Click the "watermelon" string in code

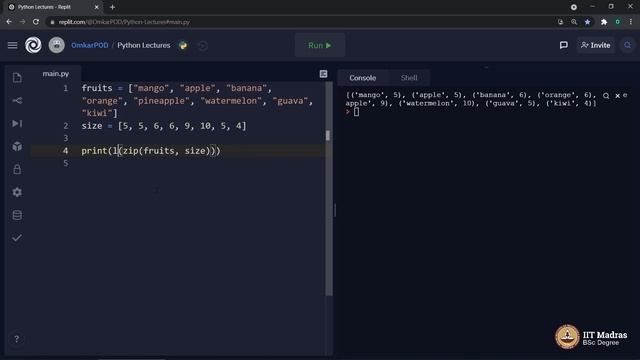(x=231, y=101)
